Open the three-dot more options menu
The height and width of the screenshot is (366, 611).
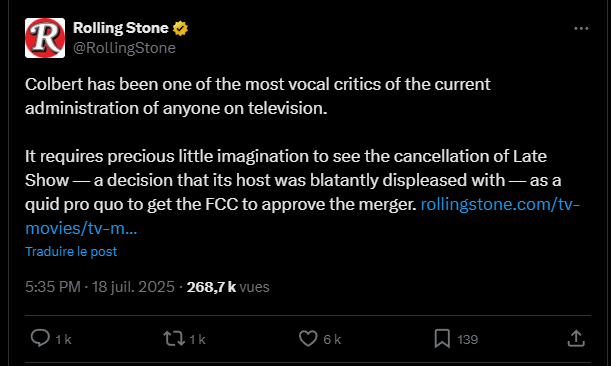tap(581, 28)
